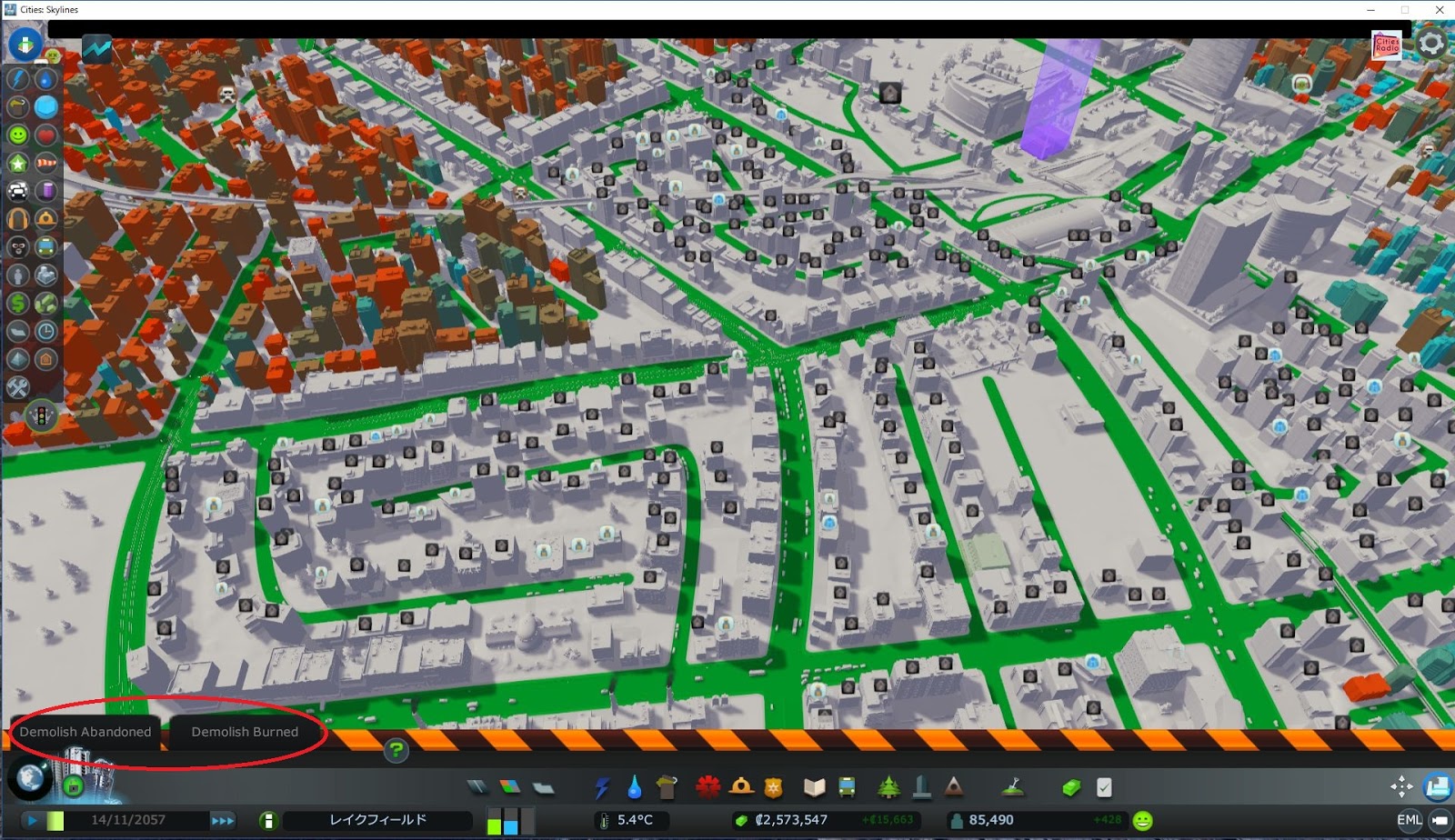Screen dimensions: 1455x840
Task: Open the Fire Department build menu
Action: tap(741, 787)
